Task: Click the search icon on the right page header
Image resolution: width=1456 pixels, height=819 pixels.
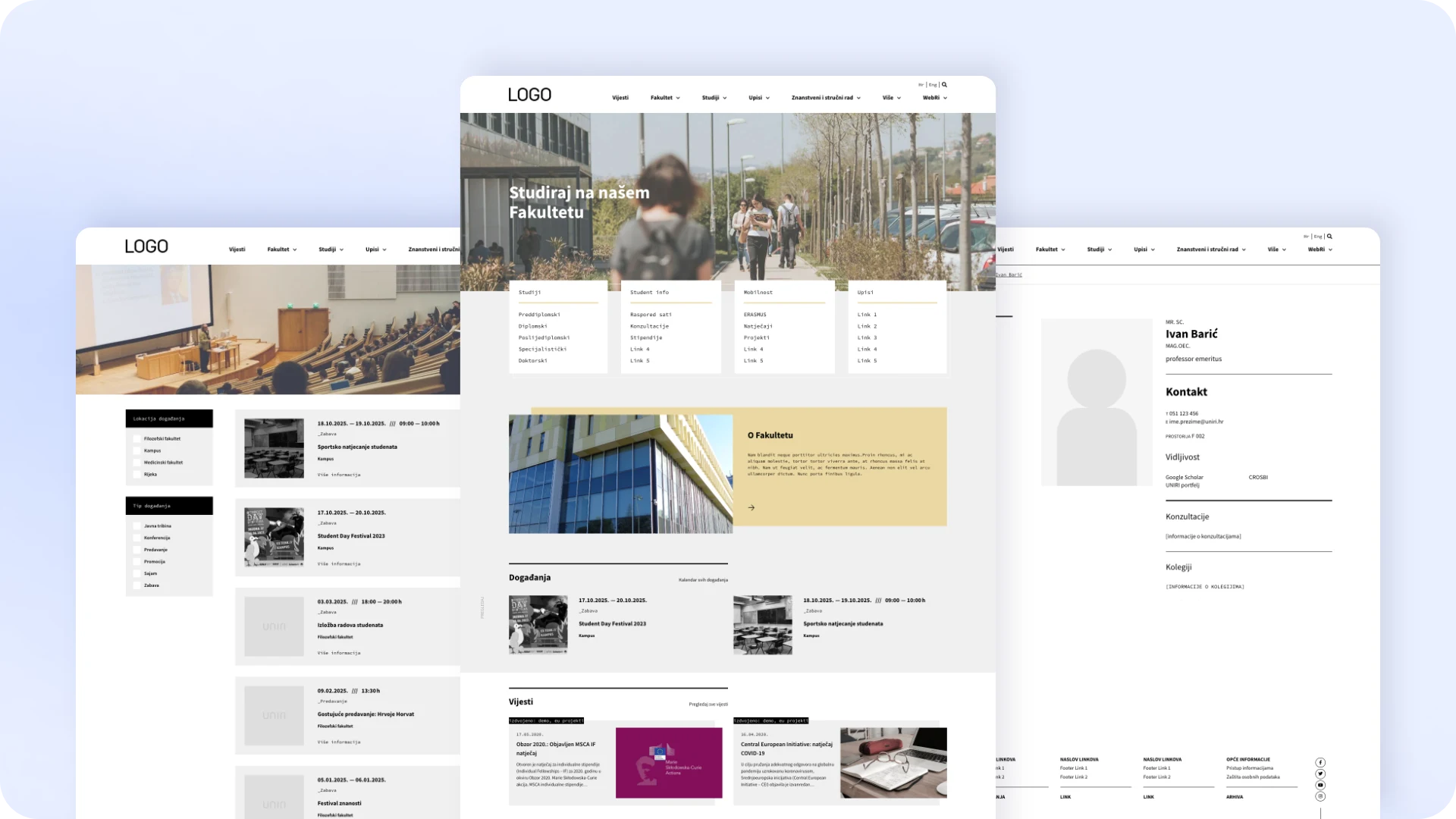Action: click(1329, 236)
